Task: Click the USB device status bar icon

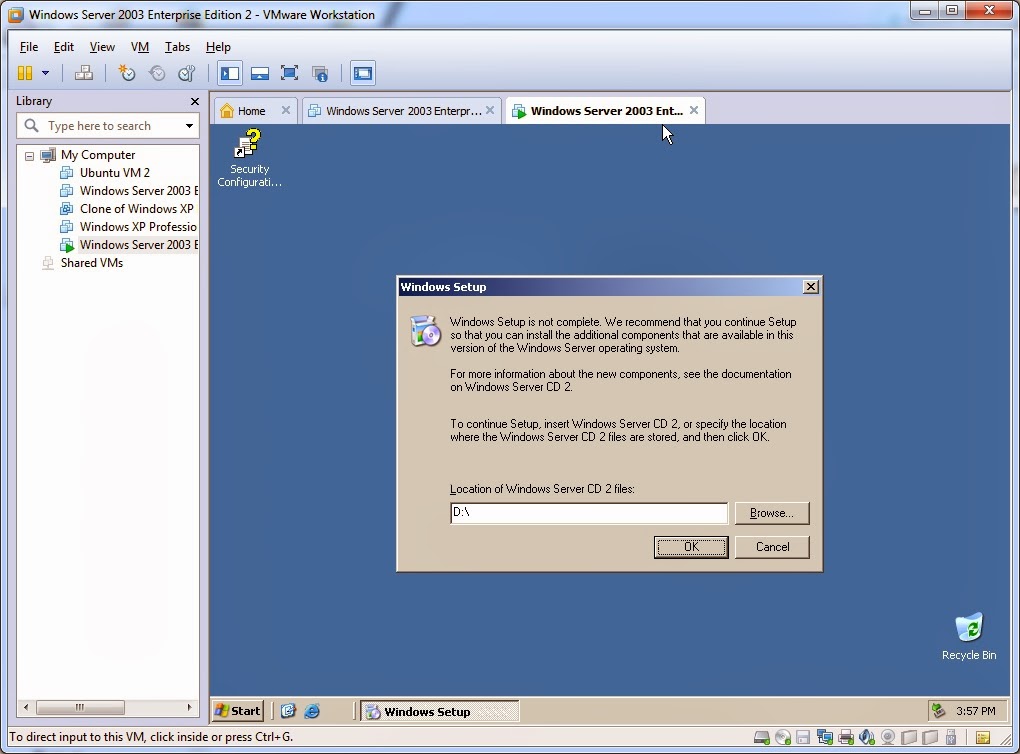Action: pos(950,737)
